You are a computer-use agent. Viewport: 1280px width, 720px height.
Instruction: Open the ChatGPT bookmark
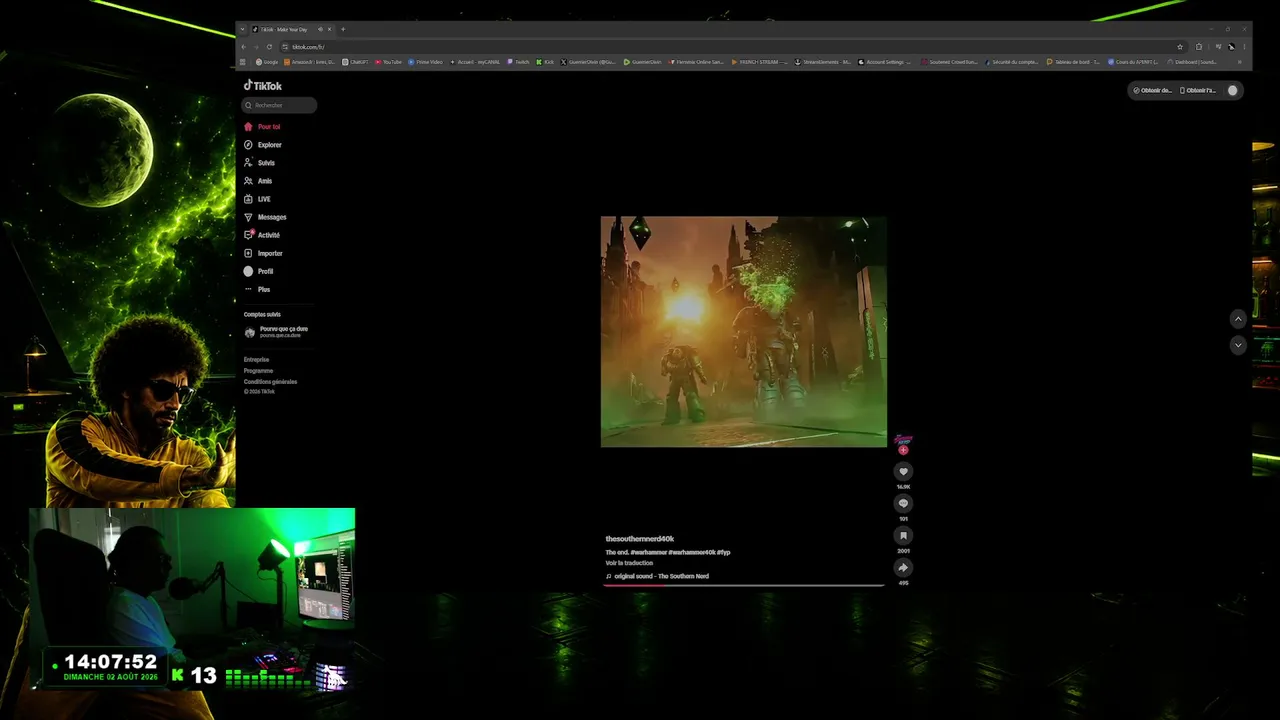355,62
